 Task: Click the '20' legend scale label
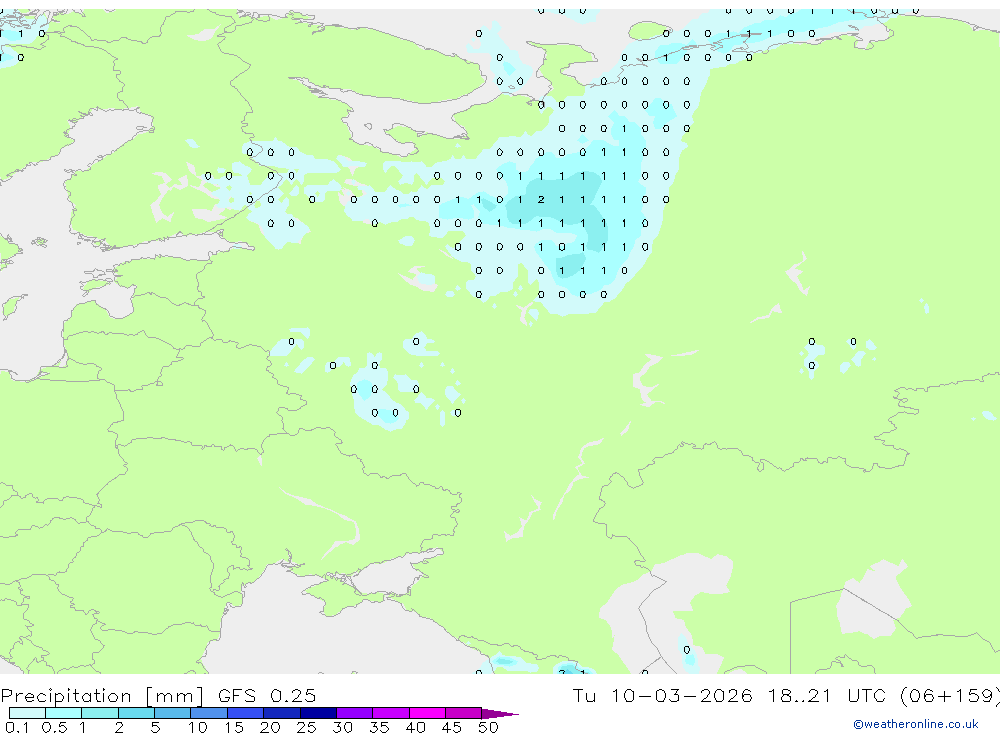pos(270,727)
